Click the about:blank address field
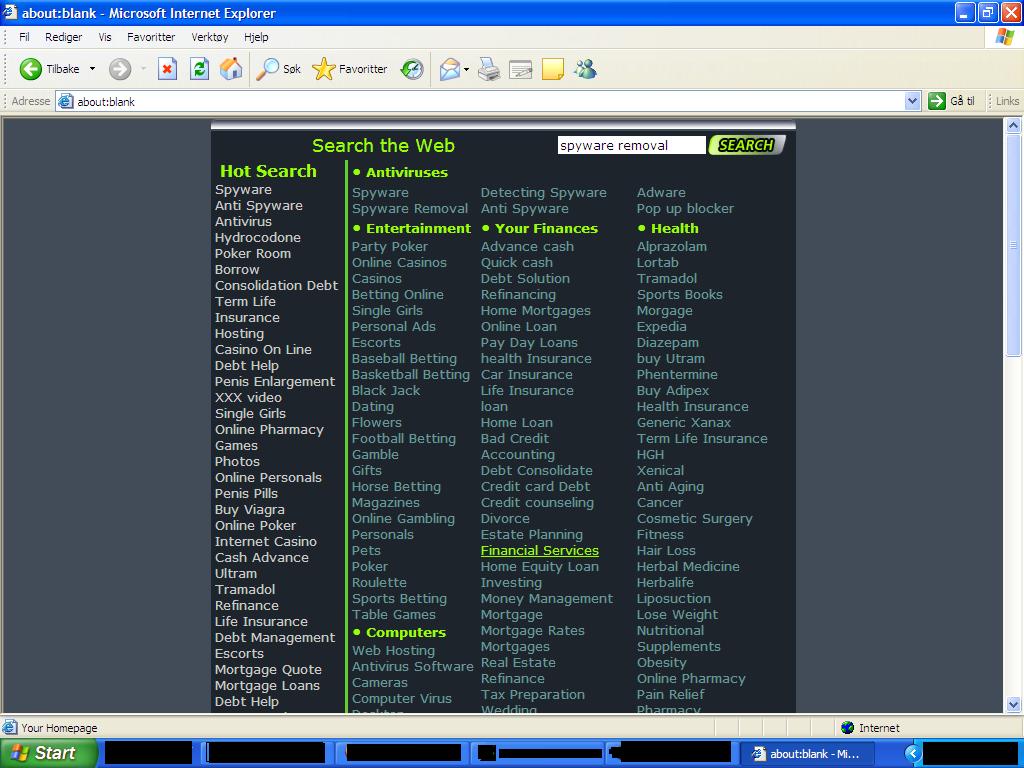Screen dimensions: 1024x768 pos(482,101)
